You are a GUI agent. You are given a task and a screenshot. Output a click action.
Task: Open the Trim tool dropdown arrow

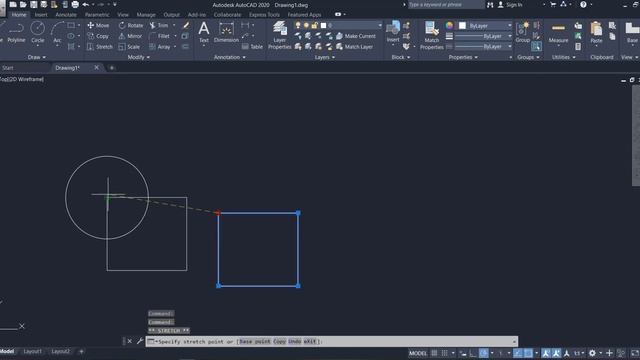(x=174, y=25)
